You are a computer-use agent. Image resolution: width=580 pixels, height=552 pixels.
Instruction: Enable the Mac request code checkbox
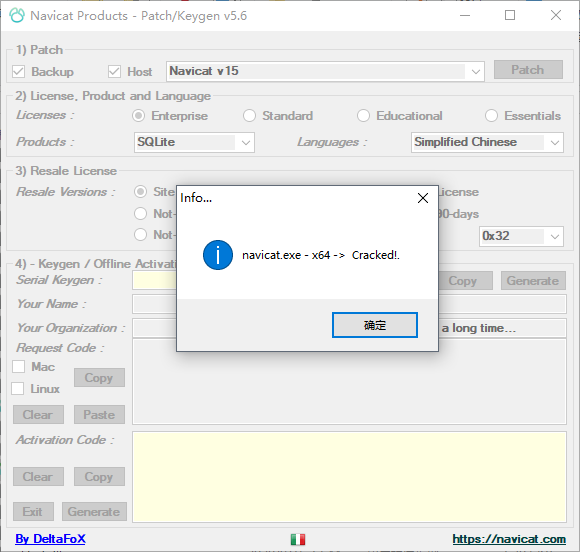click(x=18, y=367)
